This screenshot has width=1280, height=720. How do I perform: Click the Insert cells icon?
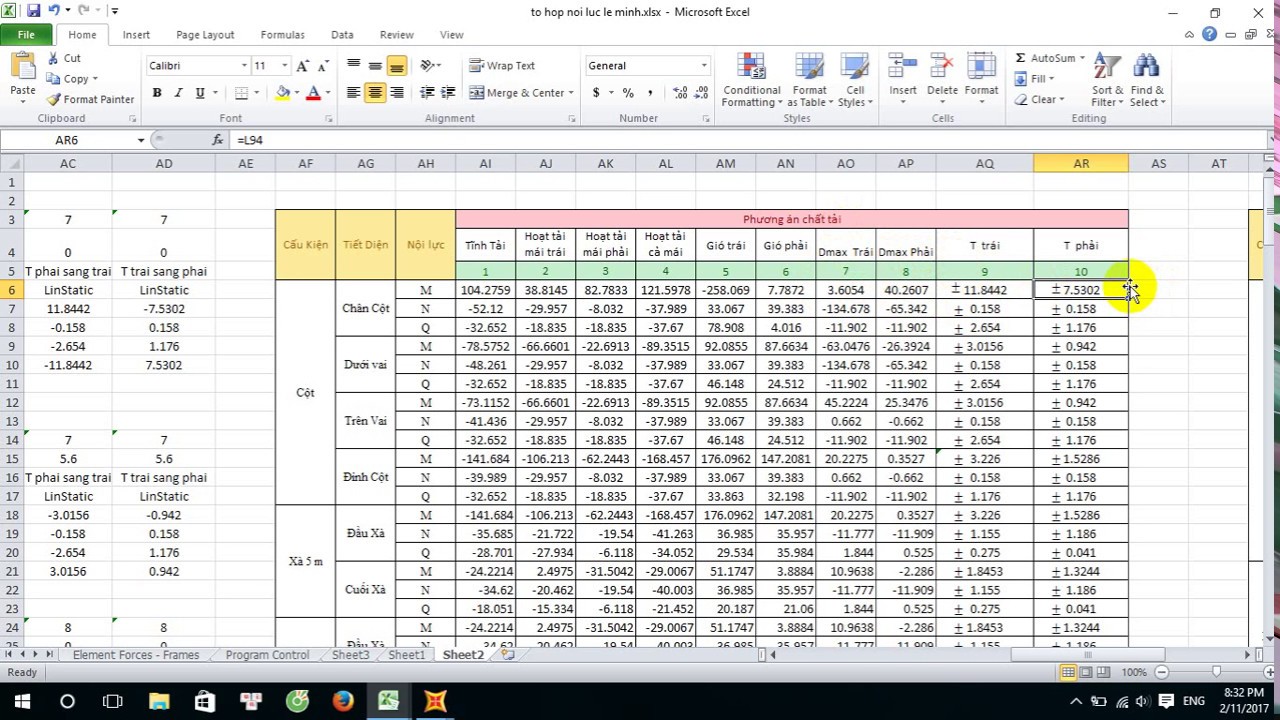point(903,68)
